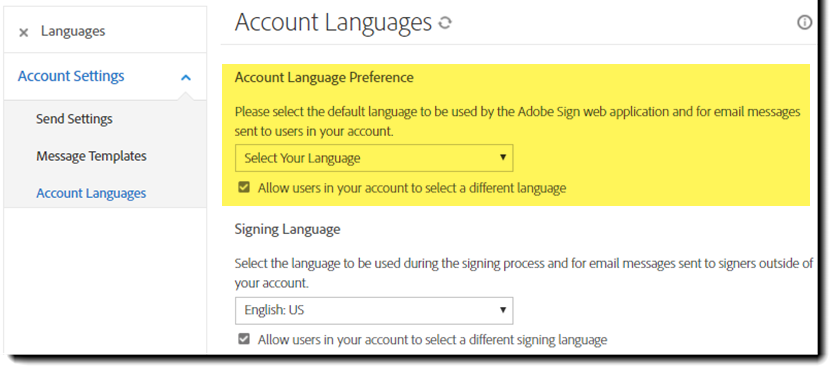Refresh the Account Languages page

pyautogui.click(x=445, y=23)
